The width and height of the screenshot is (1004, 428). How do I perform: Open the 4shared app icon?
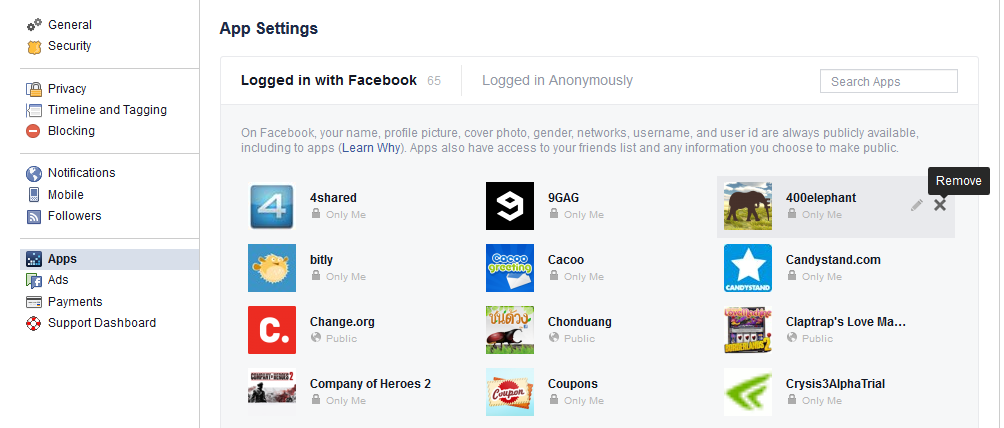(271, 206)
